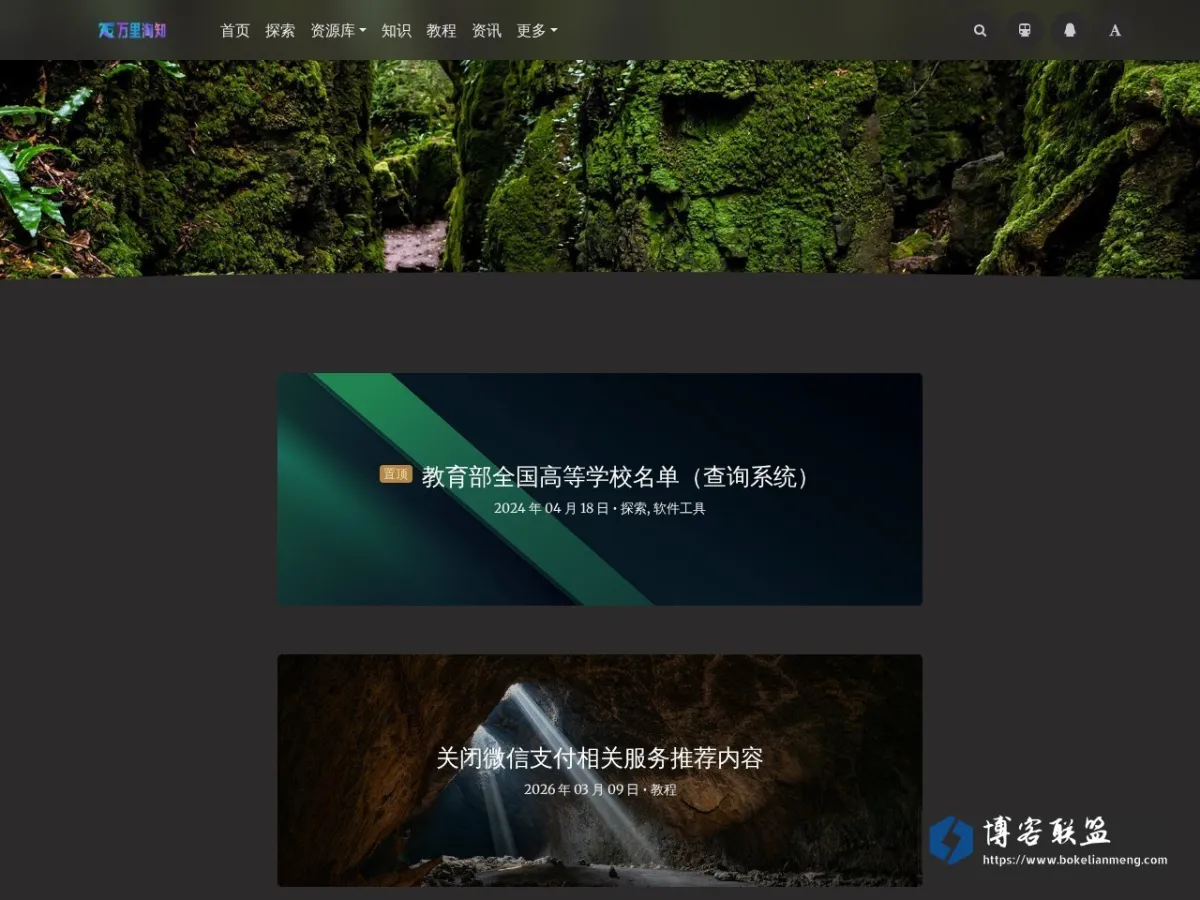Click the green diagonal stripe cover card
Viewport: 1200px width, 900px height.
coord(600,489)
